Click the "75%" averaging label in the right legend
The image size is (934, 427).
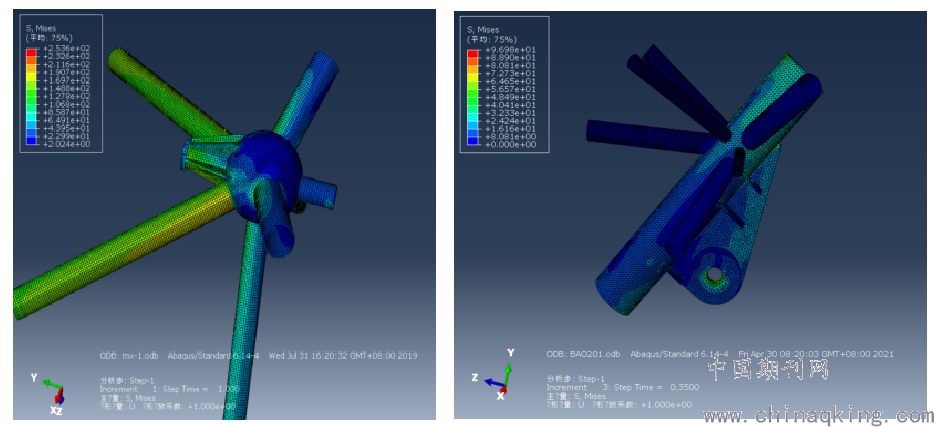click(503, 40)
